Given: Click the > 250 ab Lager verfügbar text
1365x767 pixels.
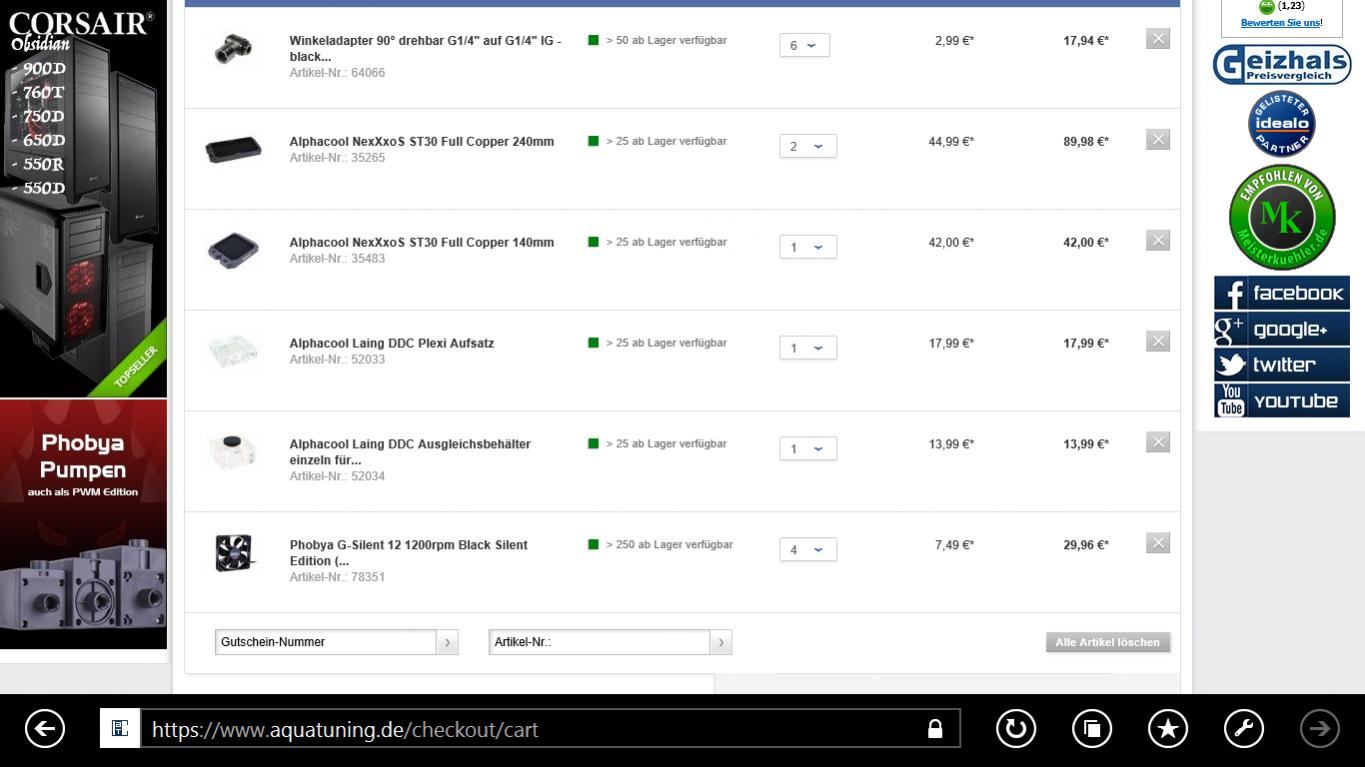Looking at the screenshot, I should (669, 545).
